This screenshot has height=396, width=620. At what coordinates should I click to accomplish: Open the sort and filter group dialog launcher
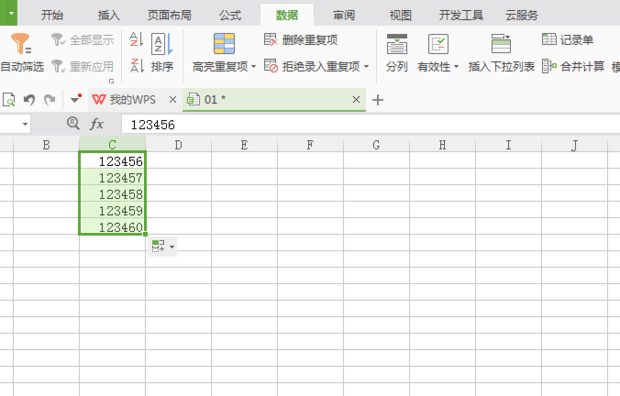[x=111, y=81]
